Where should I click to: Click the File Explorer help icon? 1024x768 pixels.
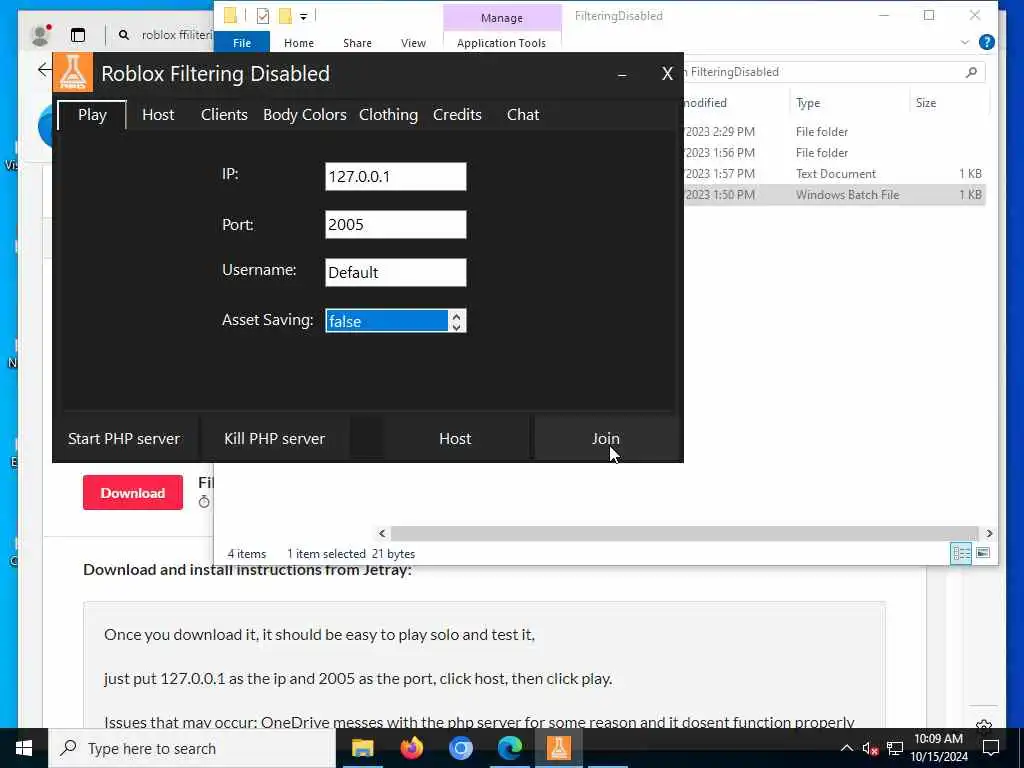(x=987, y=42)
